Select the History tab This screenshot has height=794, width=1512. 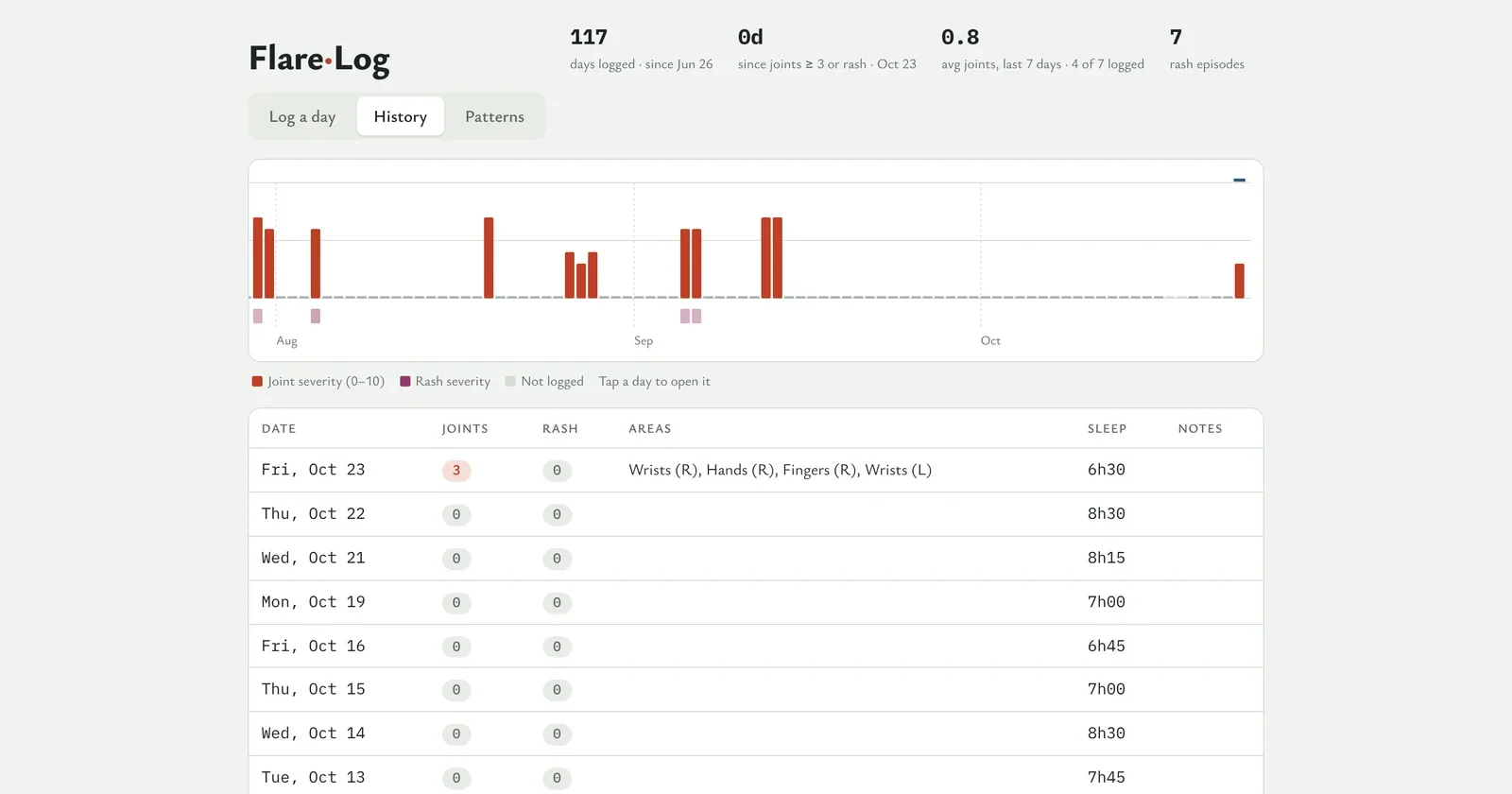tap(401, 116)
